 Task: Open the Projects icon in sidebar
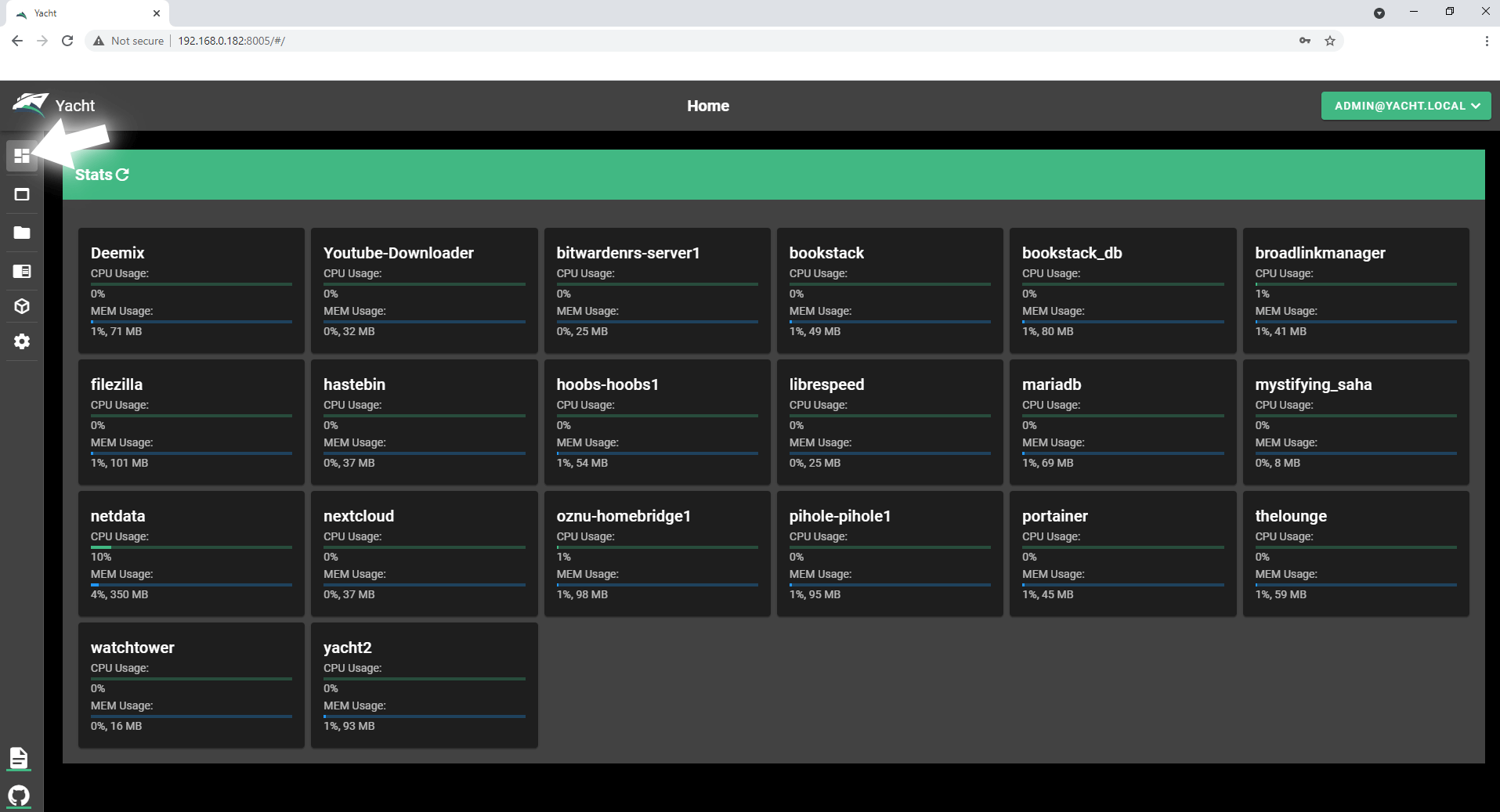tap(22, 271)
